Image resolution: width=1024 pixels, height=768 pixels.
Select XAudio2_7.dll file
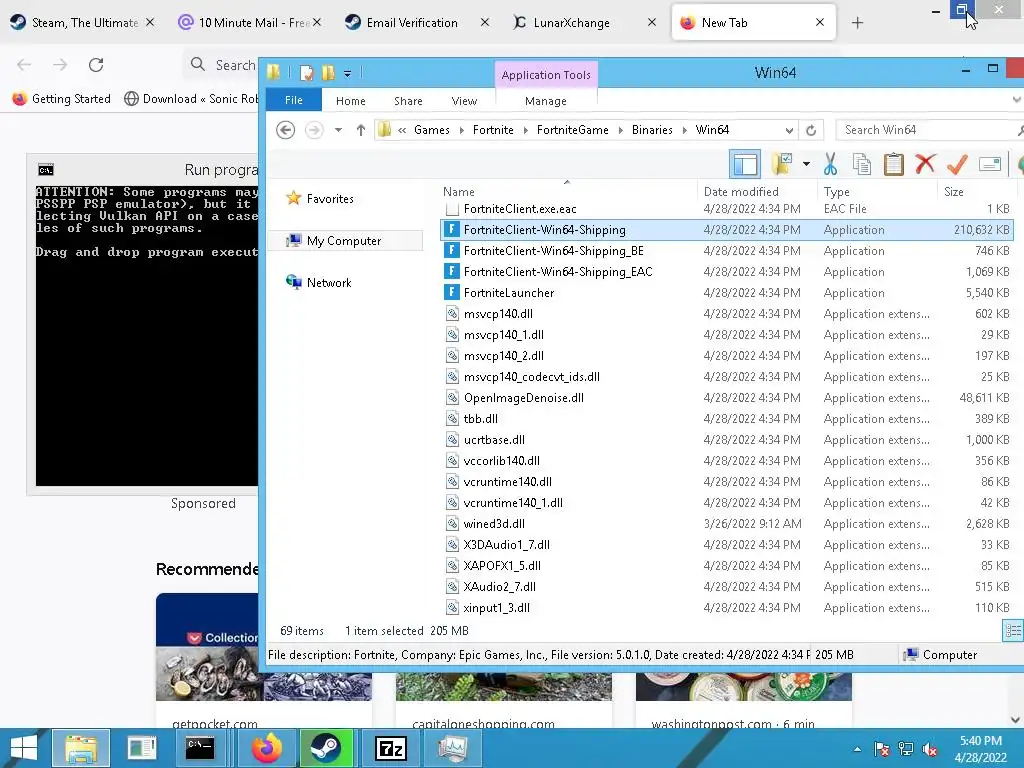tap(500, 586)
